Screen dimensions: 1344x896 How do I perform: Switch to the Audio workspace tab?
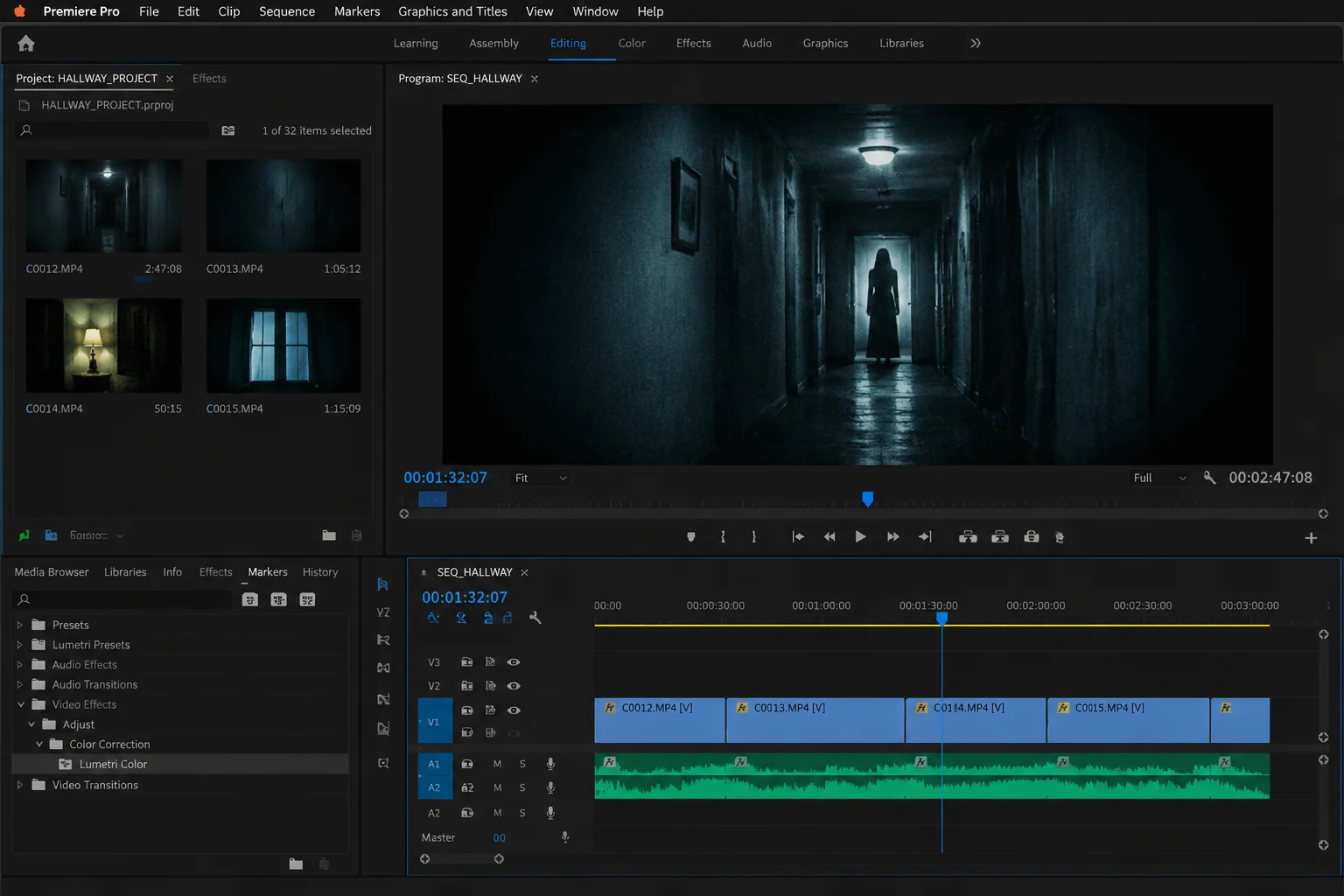click(x=757, y=43)
